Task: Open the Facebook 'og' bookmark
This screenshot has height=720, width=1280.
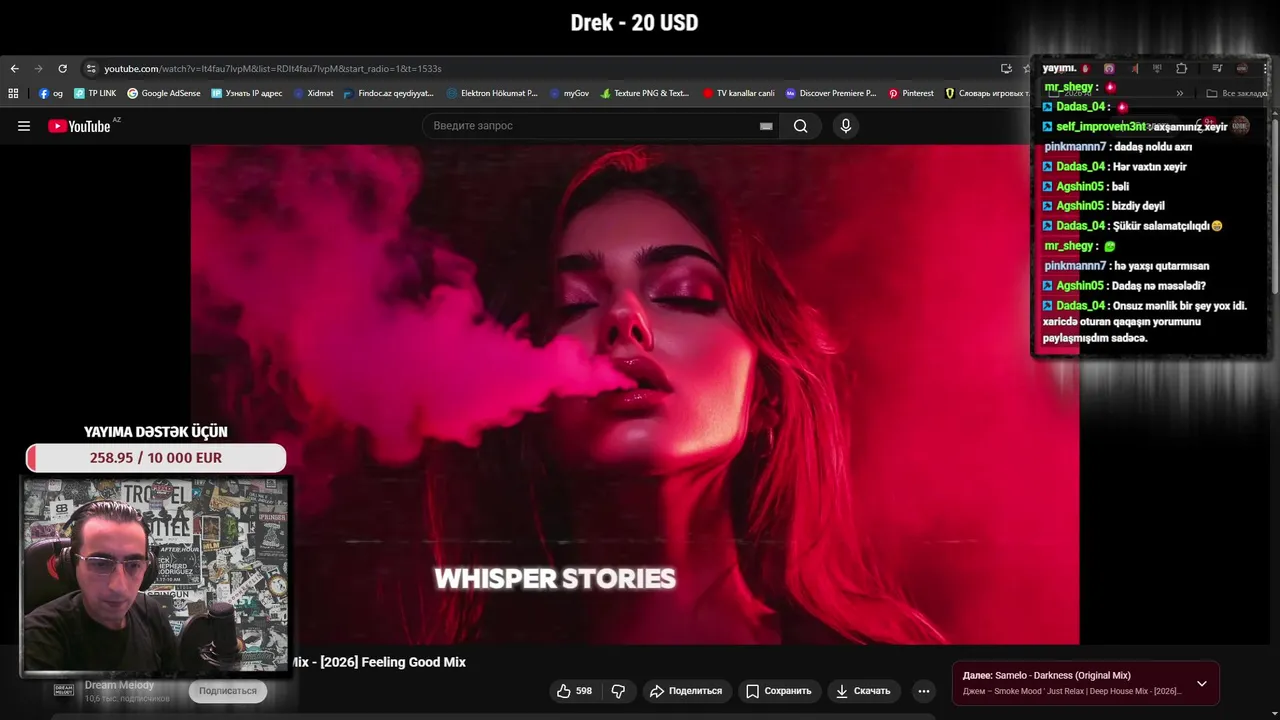Action: point(51,93)
